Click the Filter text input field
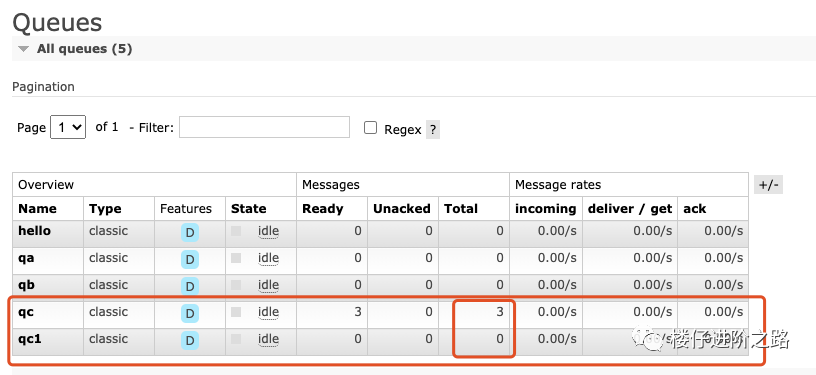This screenshot has width=816, height=375. coord(264,127)
